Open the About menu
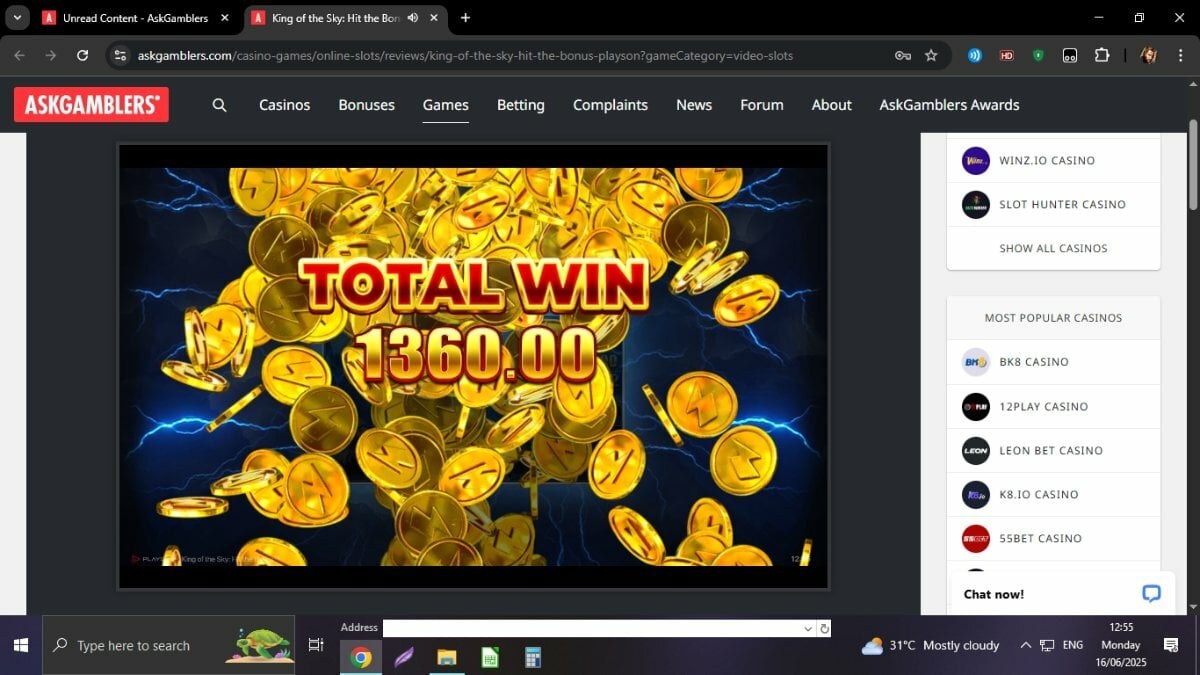 831,105
